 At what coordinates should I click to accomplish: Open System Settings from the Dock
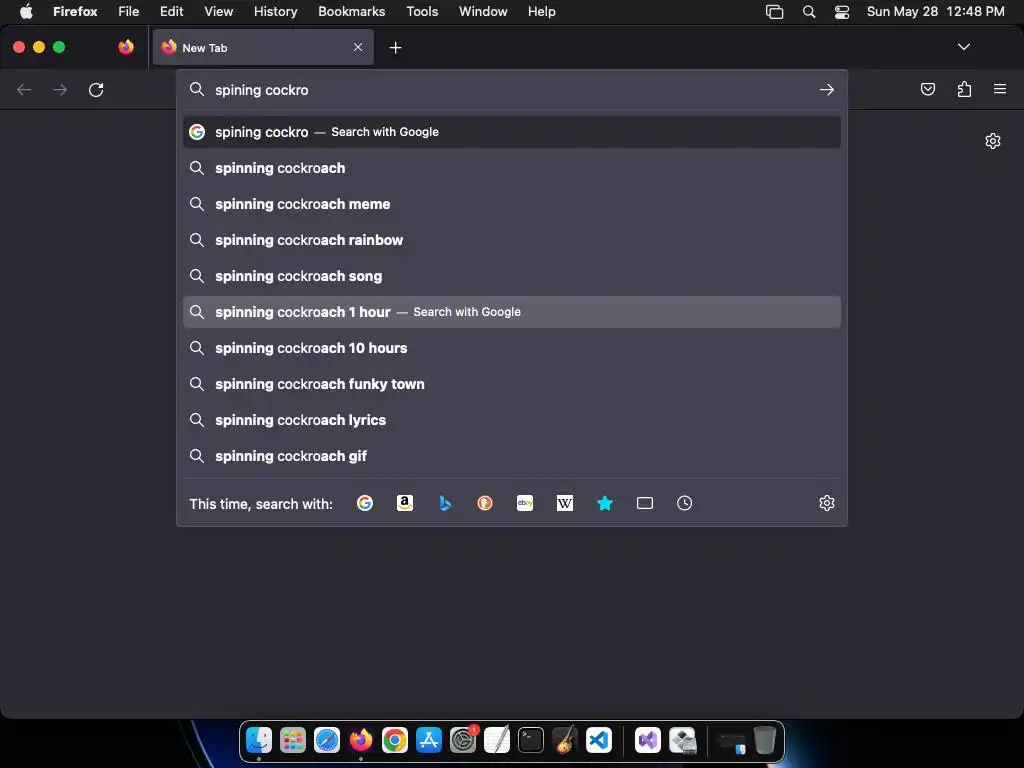[463, 740]
